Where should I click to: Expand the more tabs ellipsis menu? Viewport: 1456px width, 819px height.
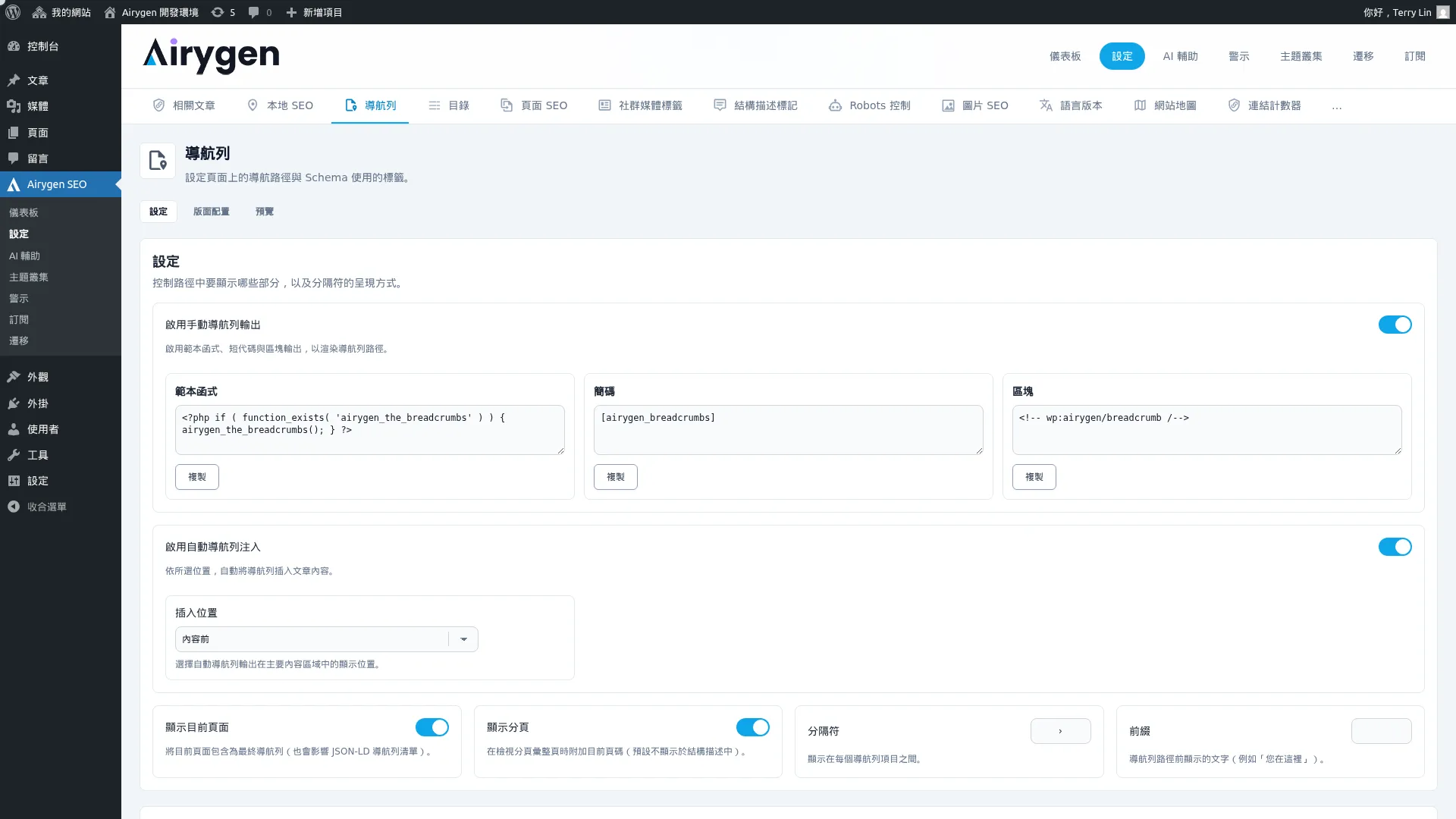[1336, 106]
